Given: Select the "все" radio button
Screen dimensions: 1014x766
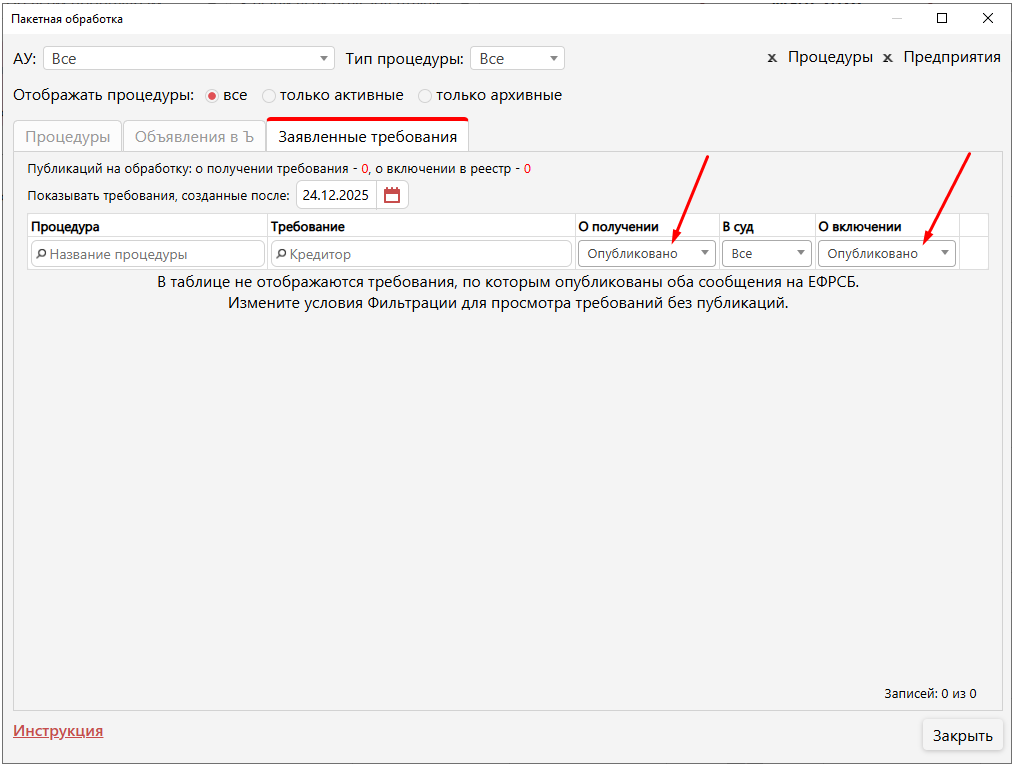Looking at the screenshot, I should tap(211, 96).
